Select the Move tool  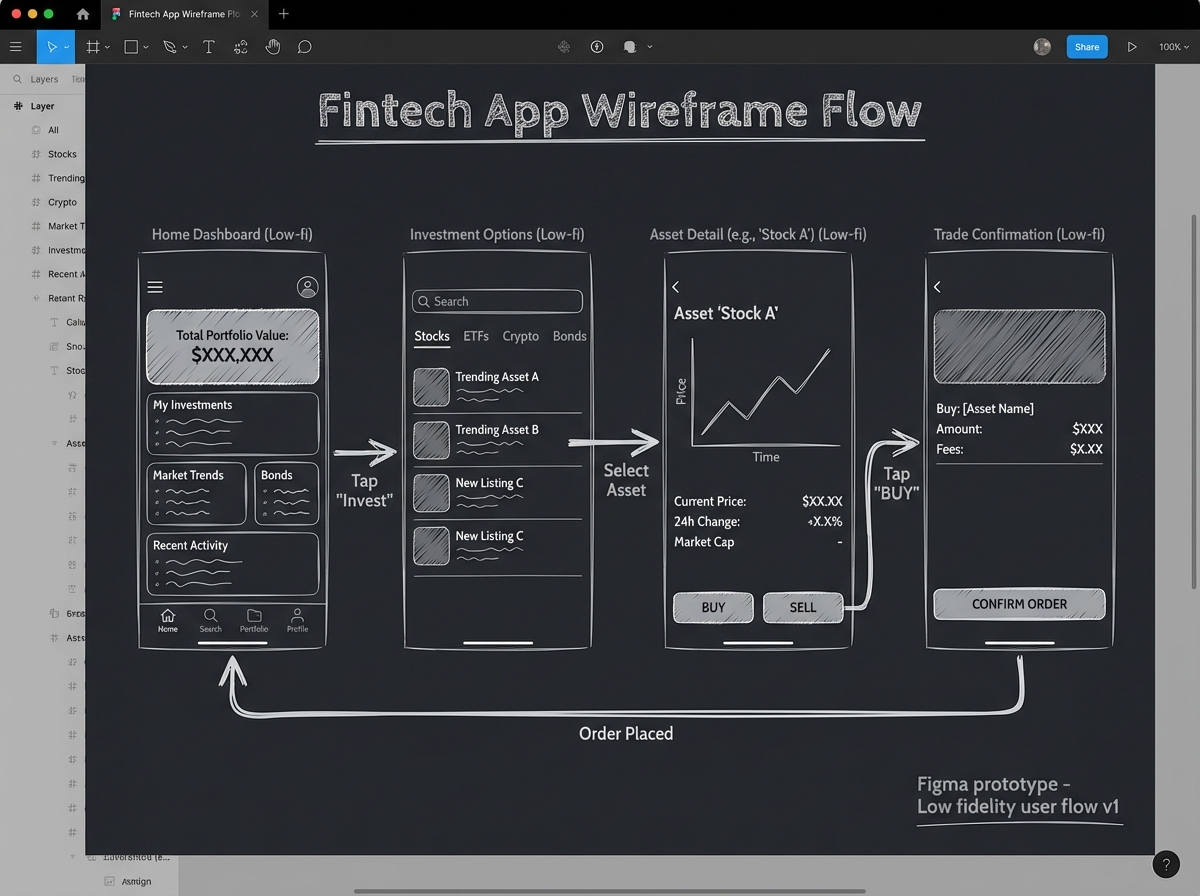coord(52,46)
